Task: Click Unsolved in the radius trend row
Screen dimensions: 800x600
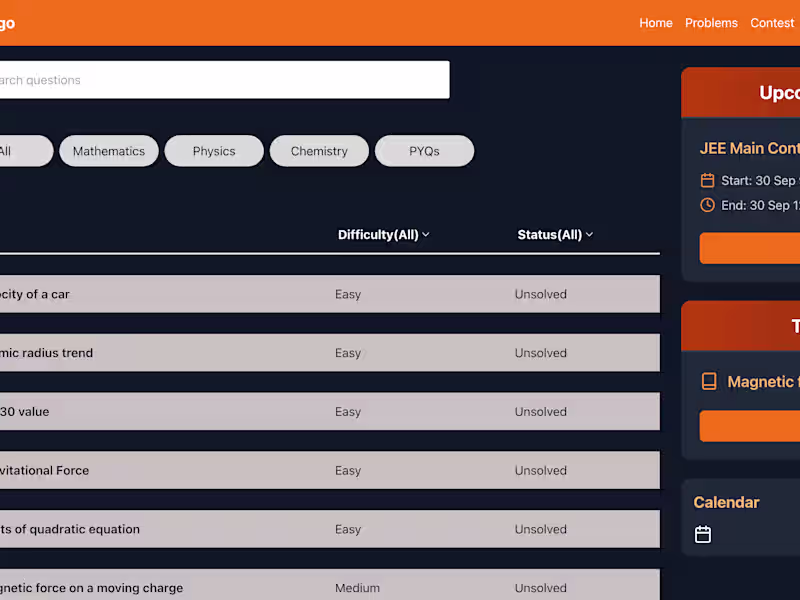Action: point(540,353)
